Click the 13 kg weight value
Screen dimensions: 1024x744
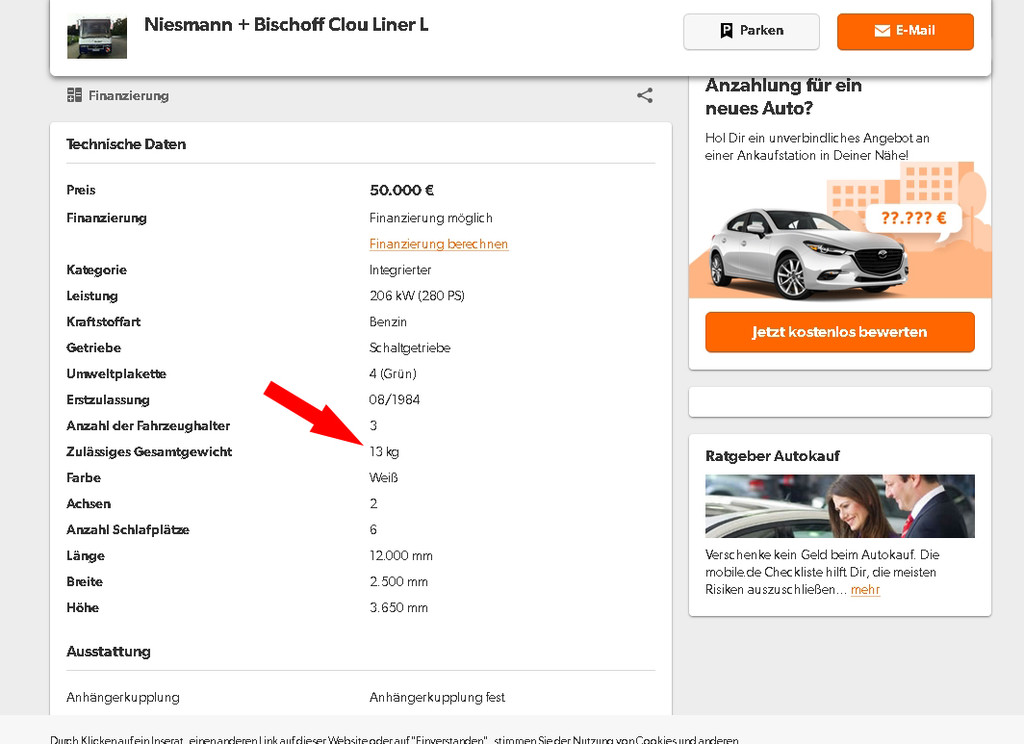coord(384,451)
